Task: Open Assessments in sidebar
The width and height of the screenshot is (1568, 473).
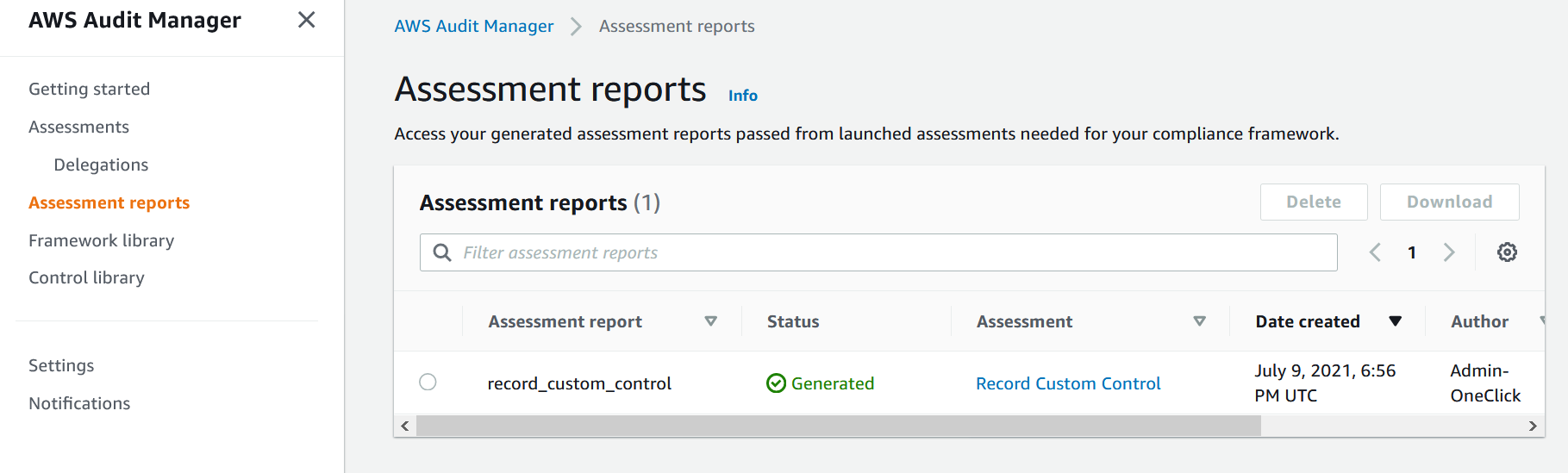Action: point(79,127)
